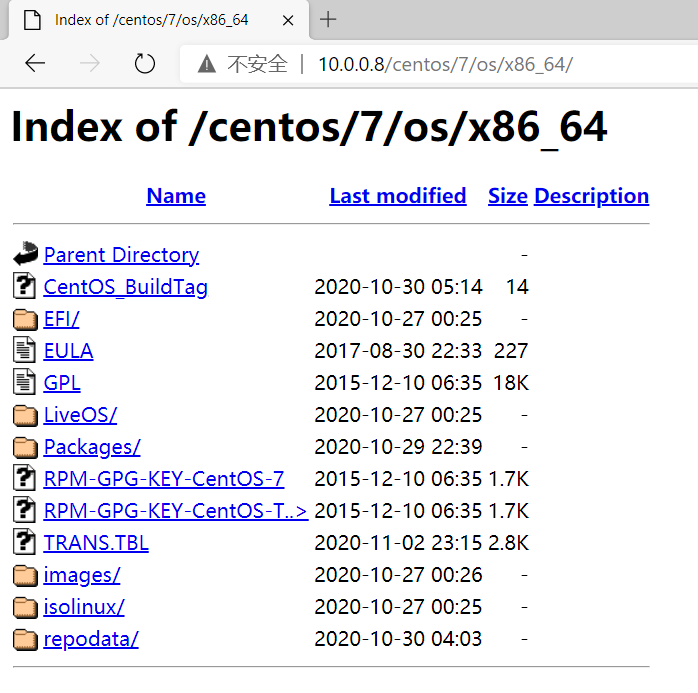The width and height of the screenshot is (698, 693).
Task: Click the TRANS.TBL size value 2.8K
Action: (x=508, y=543)
